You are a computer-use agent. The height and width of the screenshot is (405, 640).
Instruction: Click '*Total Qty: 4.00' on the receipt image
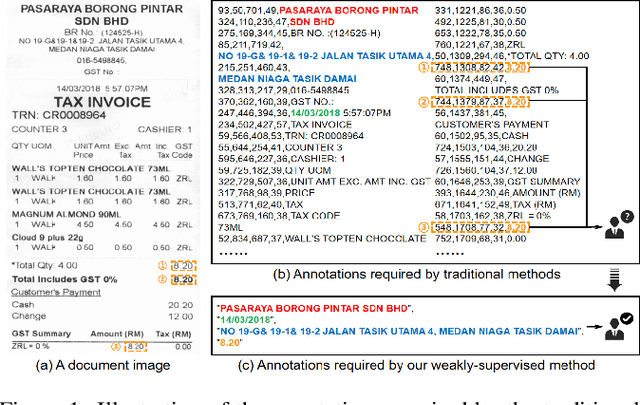pyautogui.click(x=44, y=265)
